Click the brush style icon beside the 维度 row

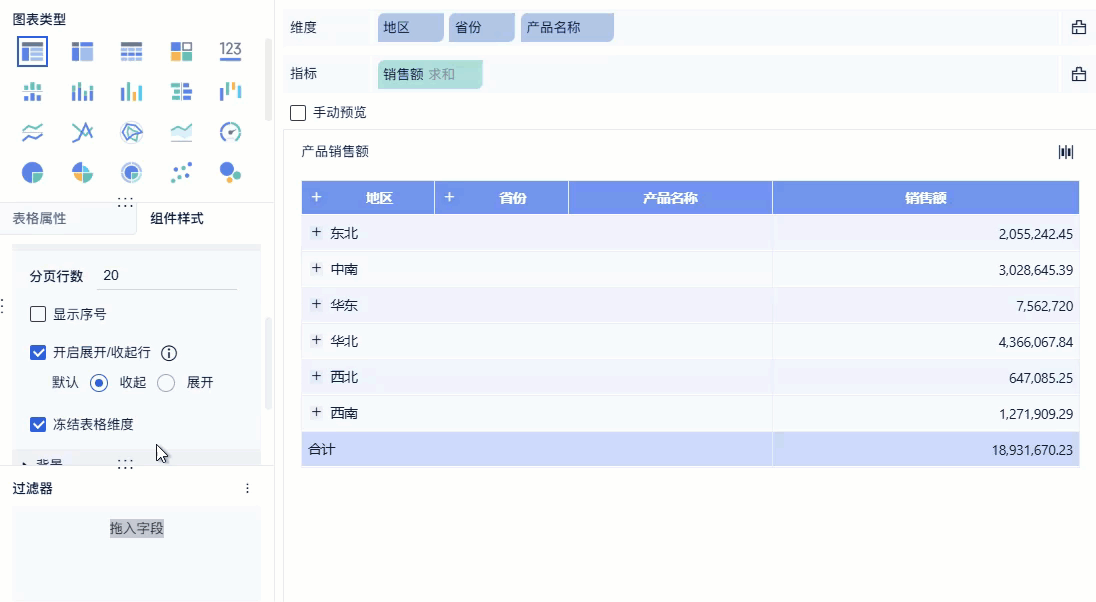point(1078,27)
